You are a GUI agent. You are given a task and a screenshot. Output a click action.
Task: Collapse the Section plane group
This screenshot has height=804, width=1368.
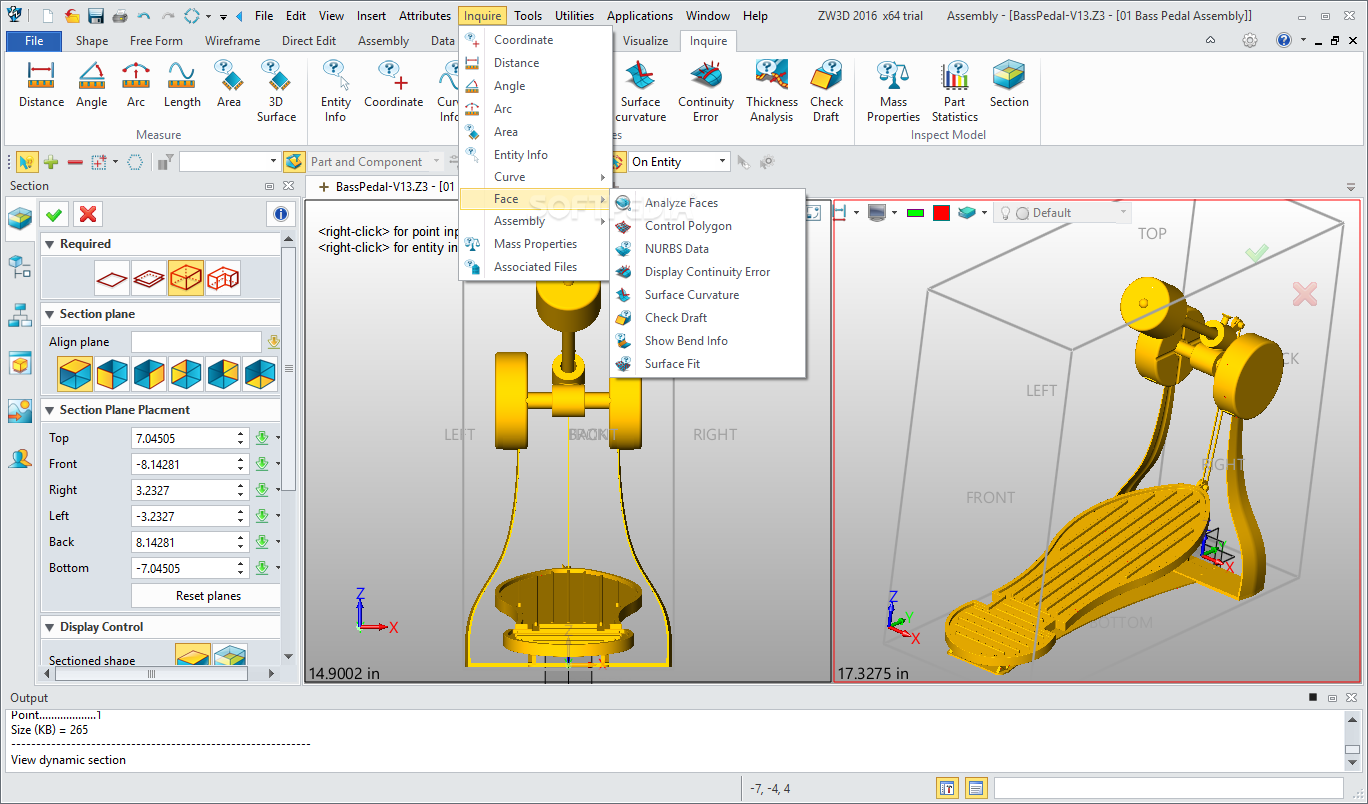50,314
